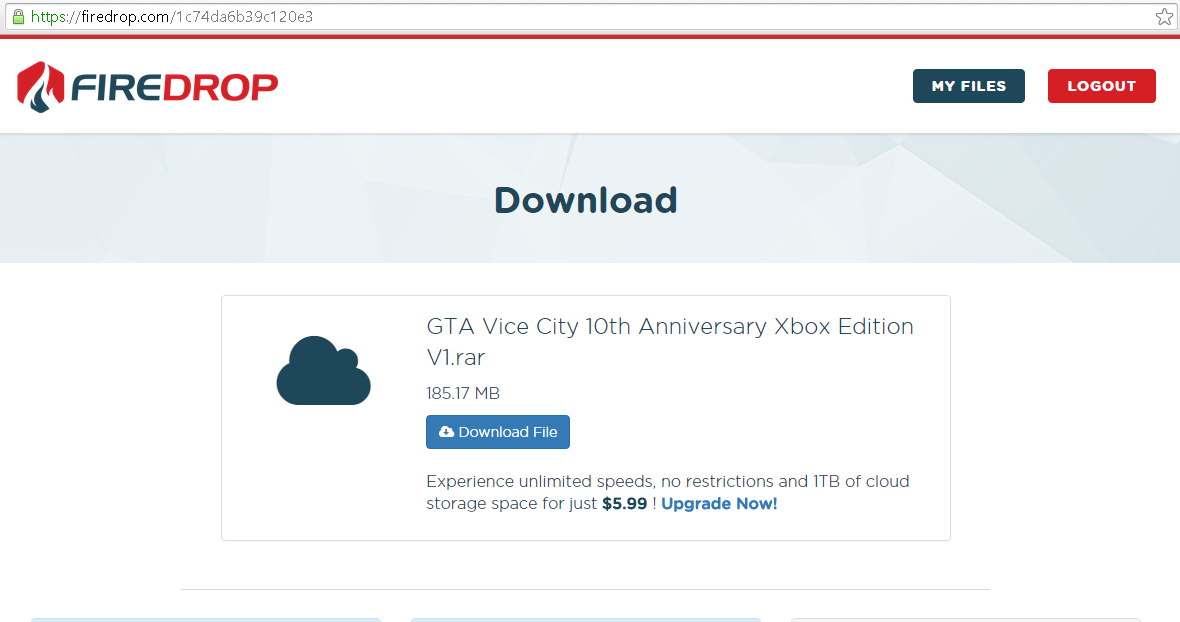Click the dark cloud file icon
Image resolution: width=1180 pixels, height=622 pixels.
coord(324,370)
